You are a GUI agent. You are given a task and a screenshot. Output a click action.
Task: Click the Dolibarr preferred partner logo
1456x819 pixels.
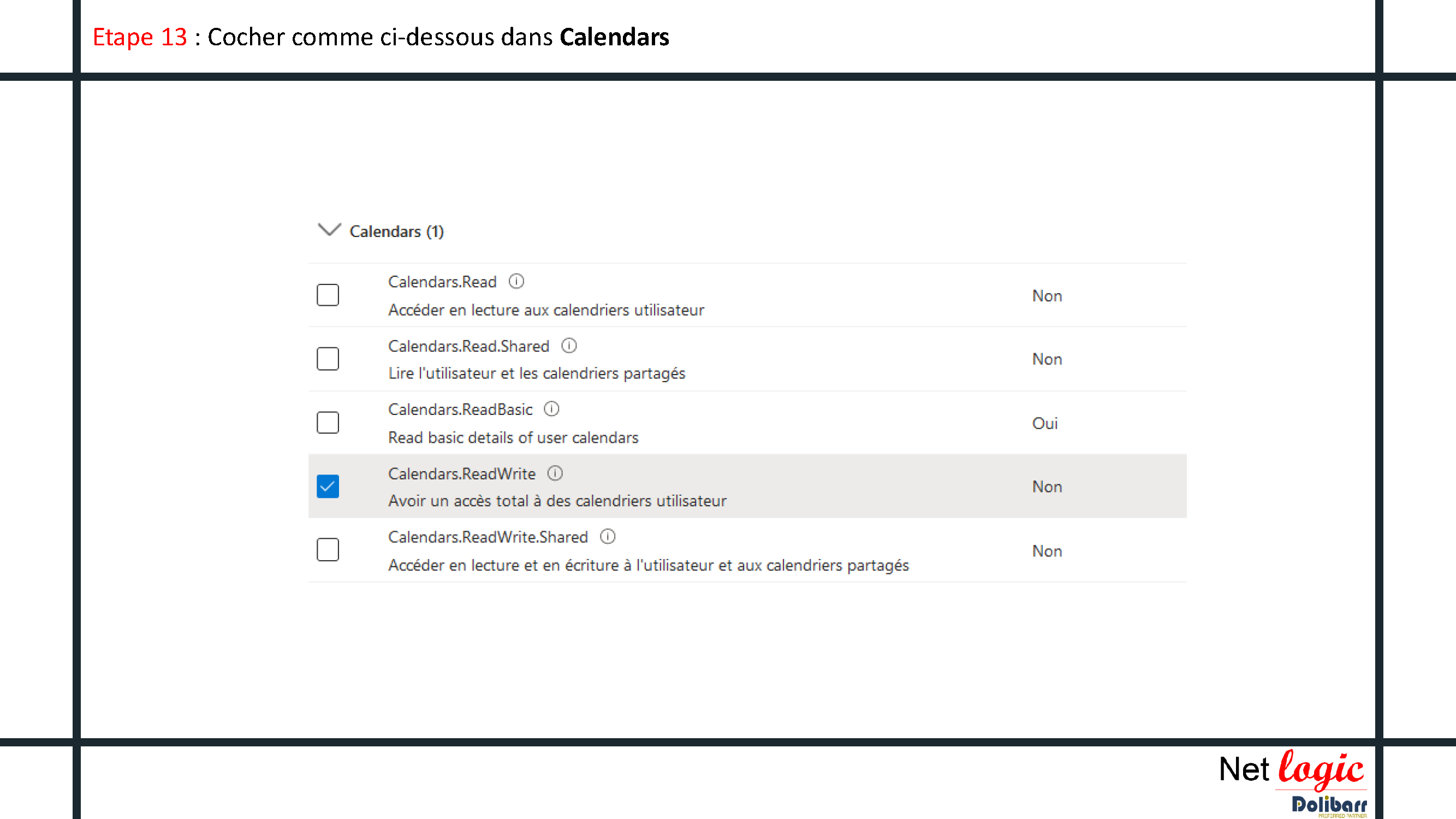[x=1329, y=805]
